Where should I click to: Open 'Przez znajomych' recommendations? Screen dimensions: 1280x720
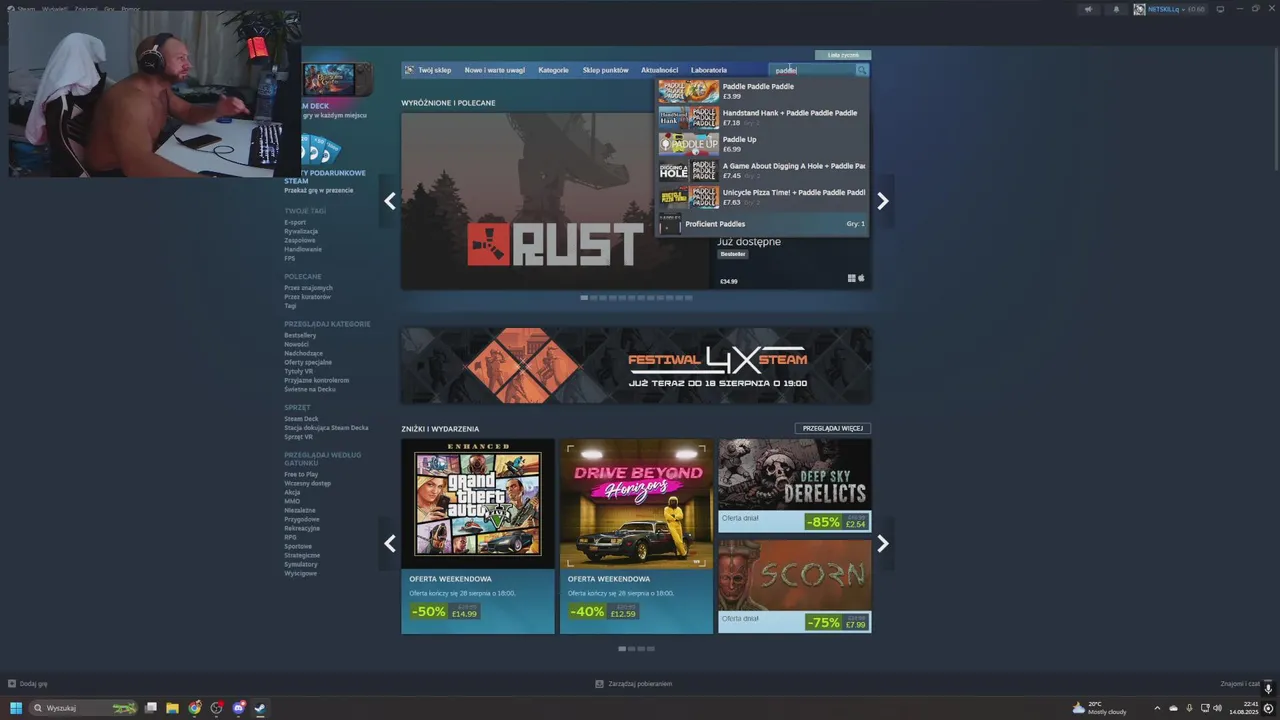click(308, 288)
